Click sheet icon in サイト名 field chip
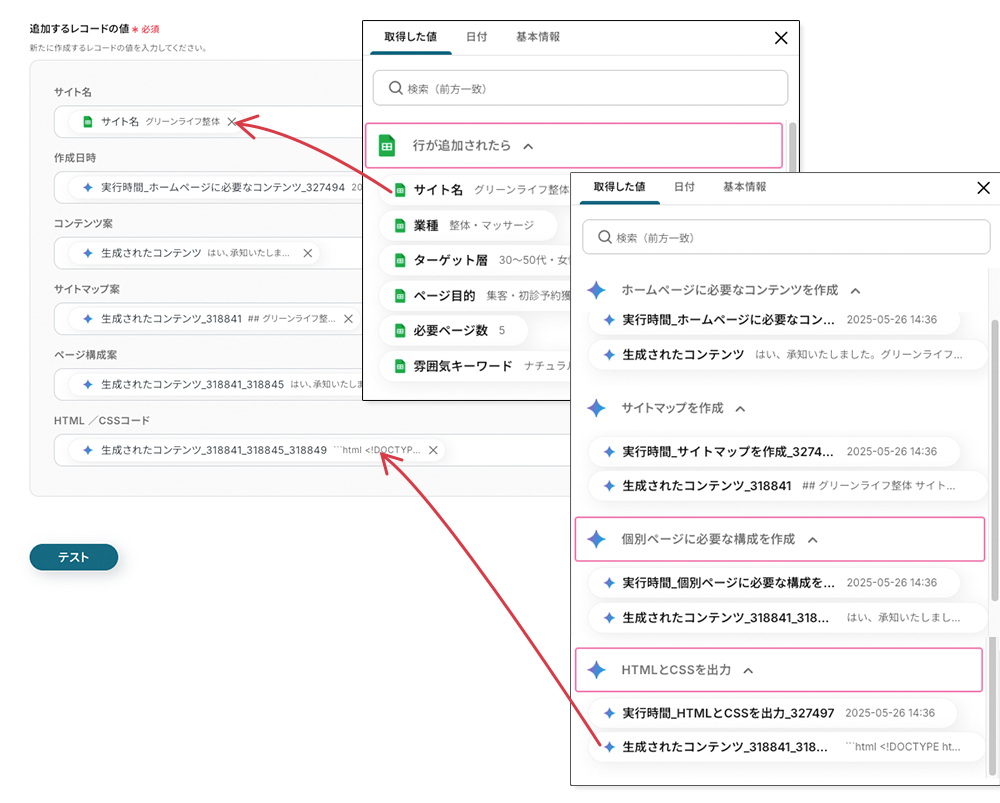Viewport: 1000px width, 803px height. [88, 122]
